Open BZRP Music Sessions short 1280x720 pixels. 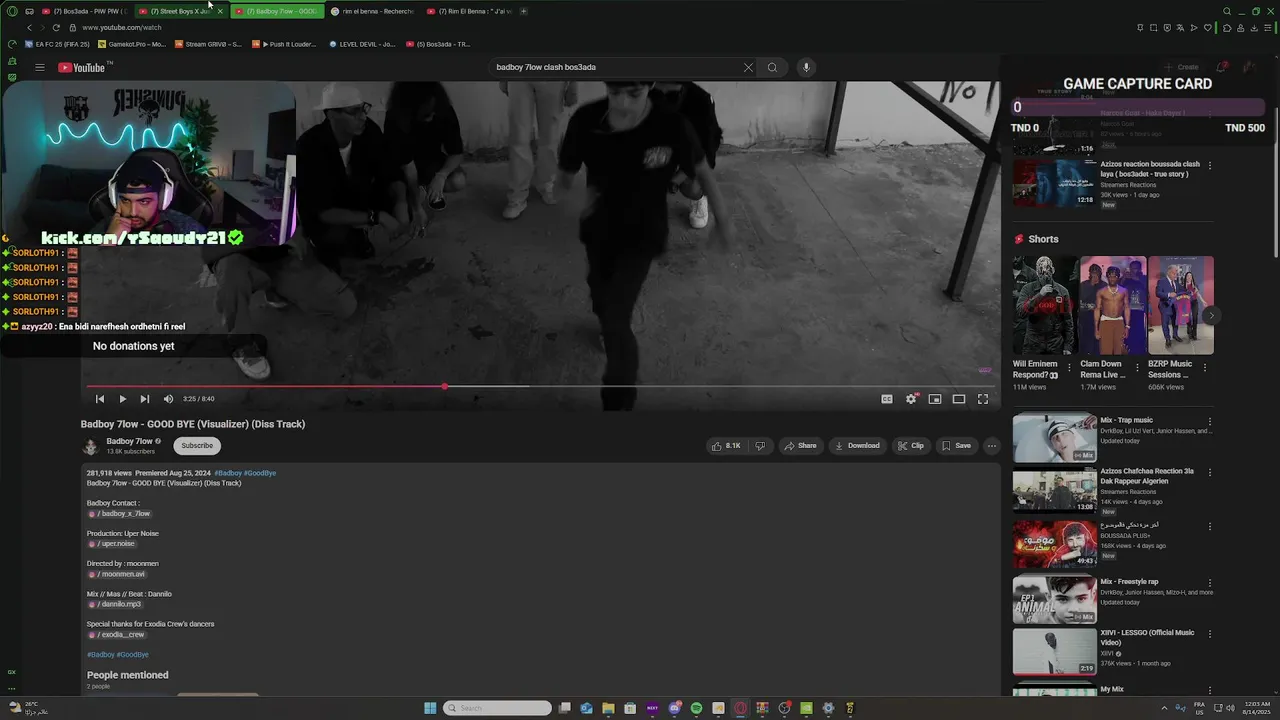click(x=1180, y=306)
